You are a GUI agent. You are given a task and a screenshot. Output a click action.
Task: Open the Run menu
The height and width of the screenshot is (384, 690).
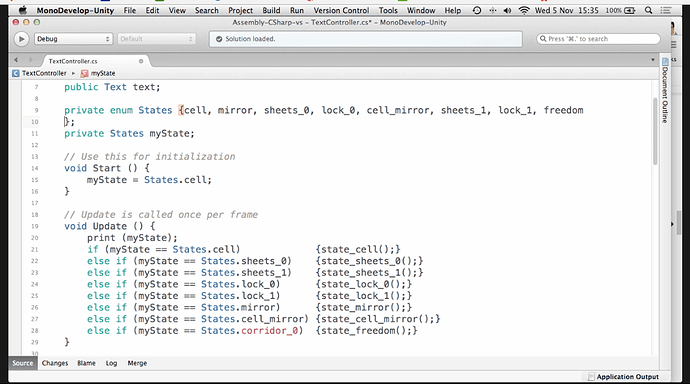pyautogui.click(x=297, y=10)
